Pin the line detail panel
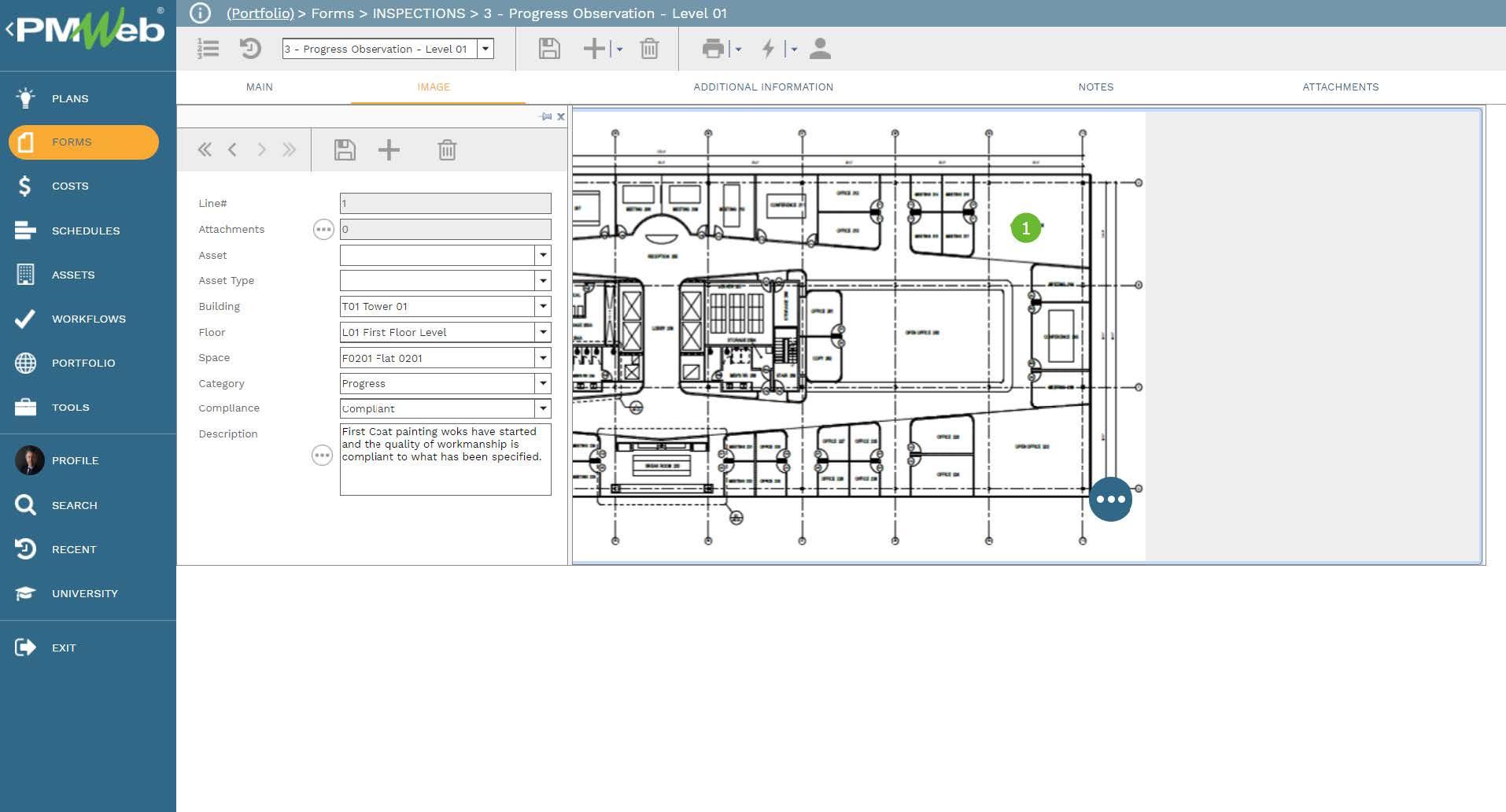Screen dimensions: 1506x812 click(546, 116)
